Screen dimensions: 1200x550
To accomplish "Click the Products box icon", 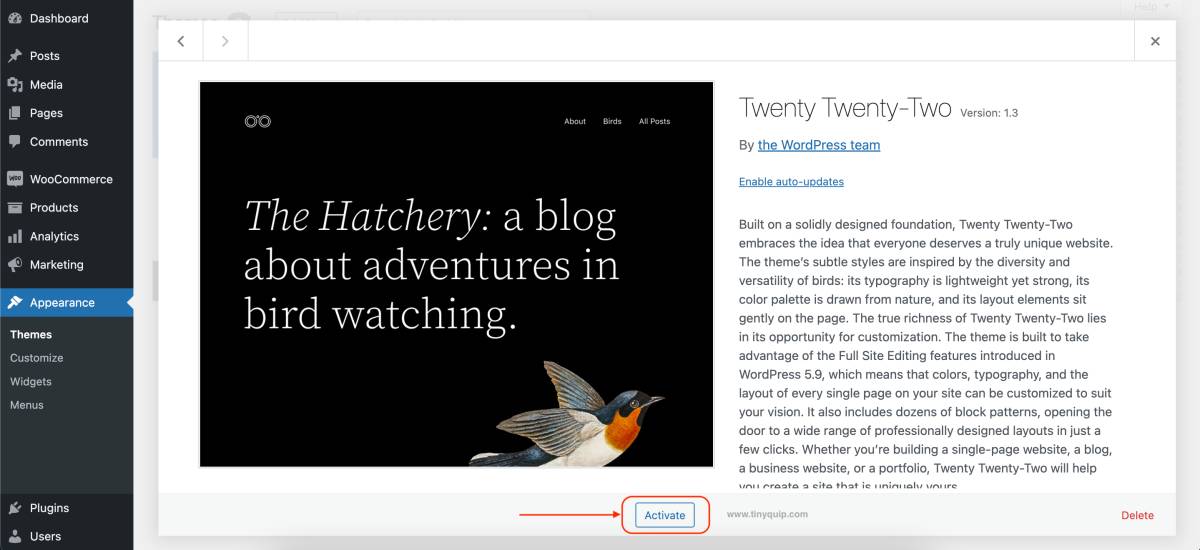I will click(x=15, y=208).
